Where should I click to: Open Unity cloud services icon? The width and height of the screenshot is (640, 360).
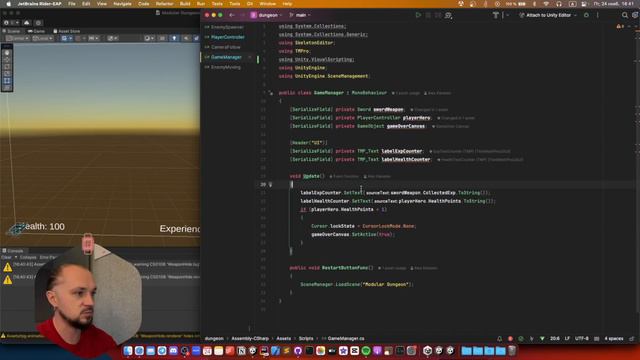(27, 23)
